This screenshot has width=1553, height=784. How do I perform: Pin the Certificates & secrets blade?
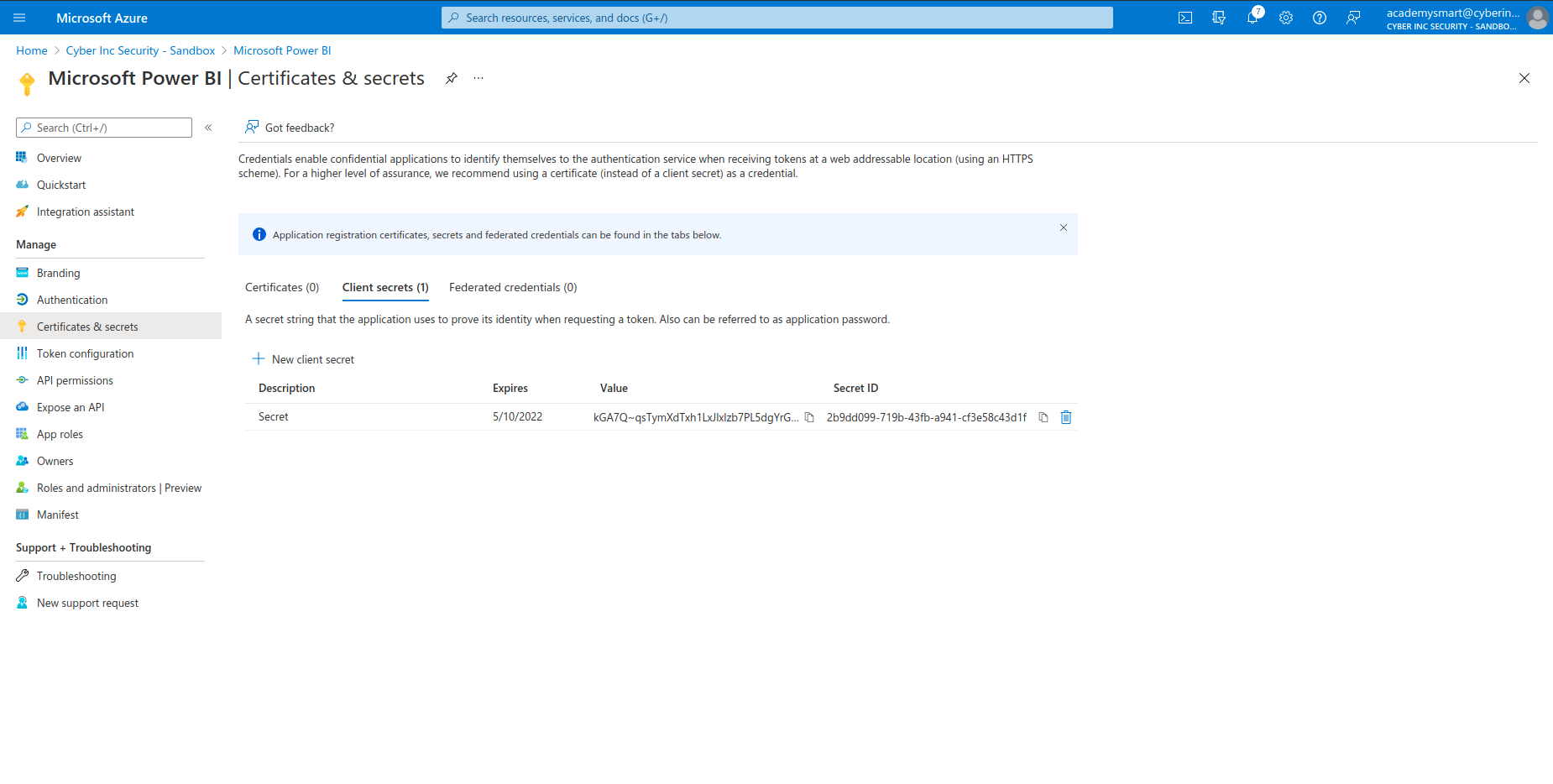tap(452, 78)
